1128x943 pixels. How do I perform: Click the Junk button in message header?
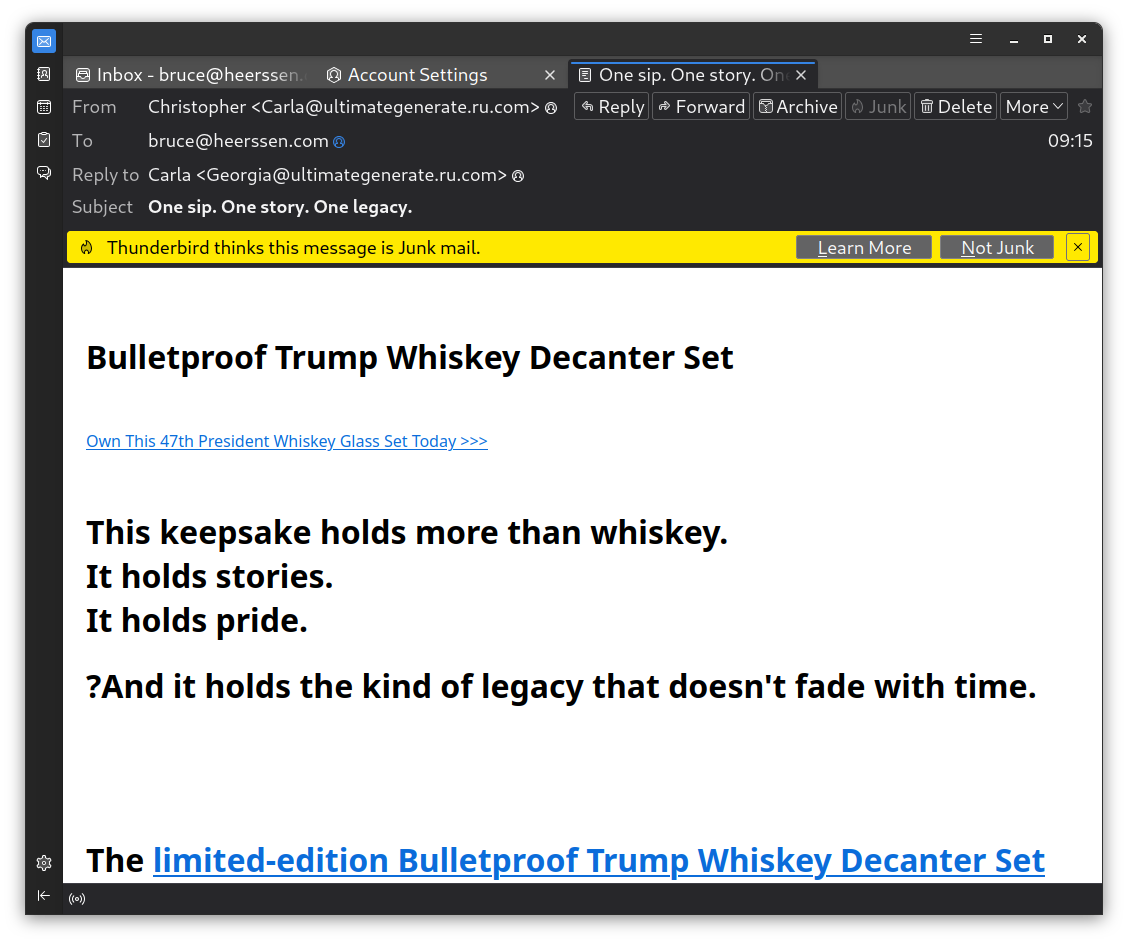tap(878, 106)
